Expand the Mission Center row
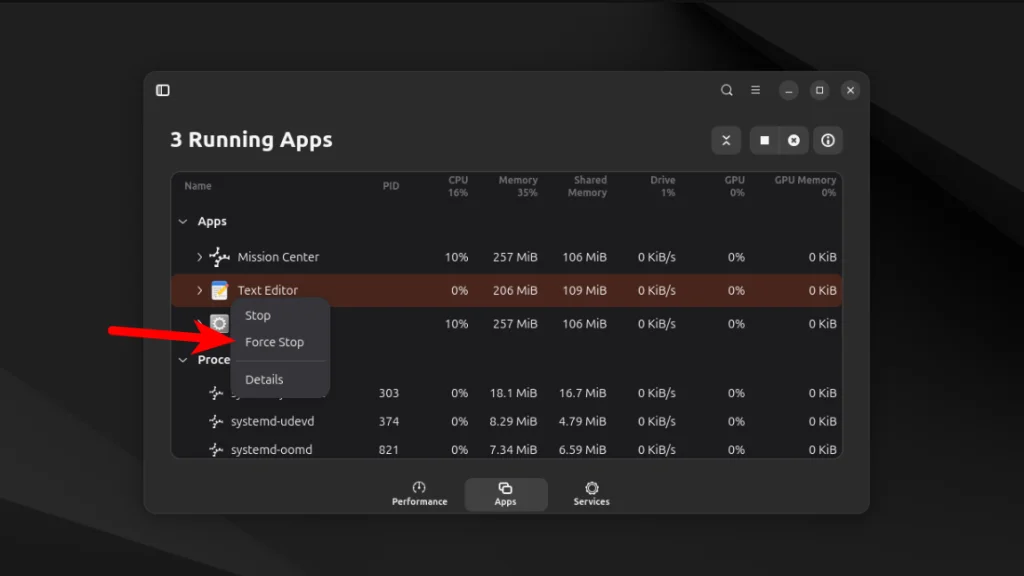 point(199,257)
